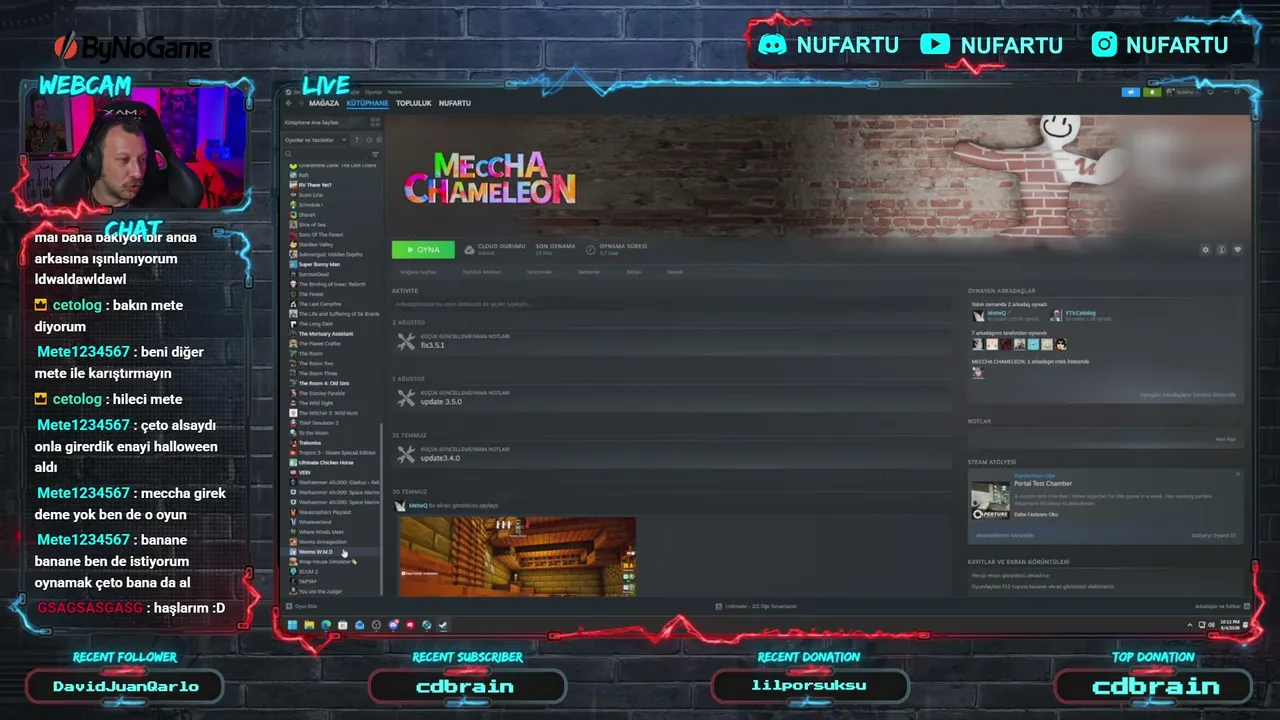Click the recent activity clock icon in sidebar

(x=368, y=140)
